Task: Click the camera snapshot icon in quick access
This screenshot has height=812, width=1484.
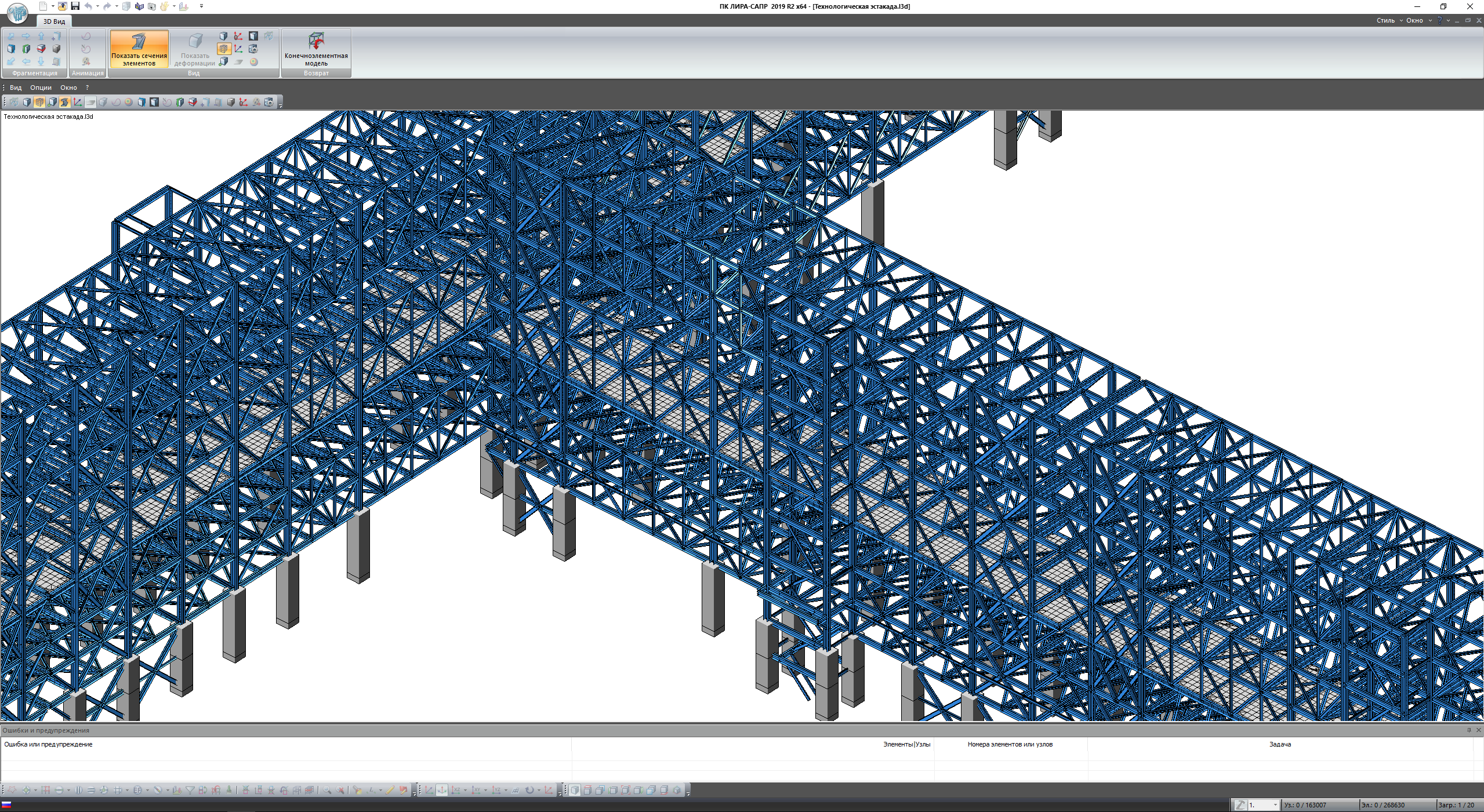Action: [151, 6]
